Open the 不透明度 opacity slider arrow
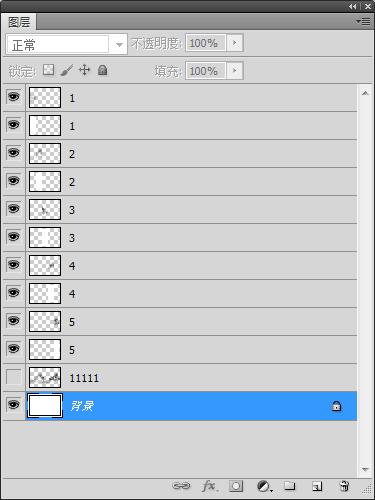The height and width of the screenshot is (500, 375). [x=235, y=43]
